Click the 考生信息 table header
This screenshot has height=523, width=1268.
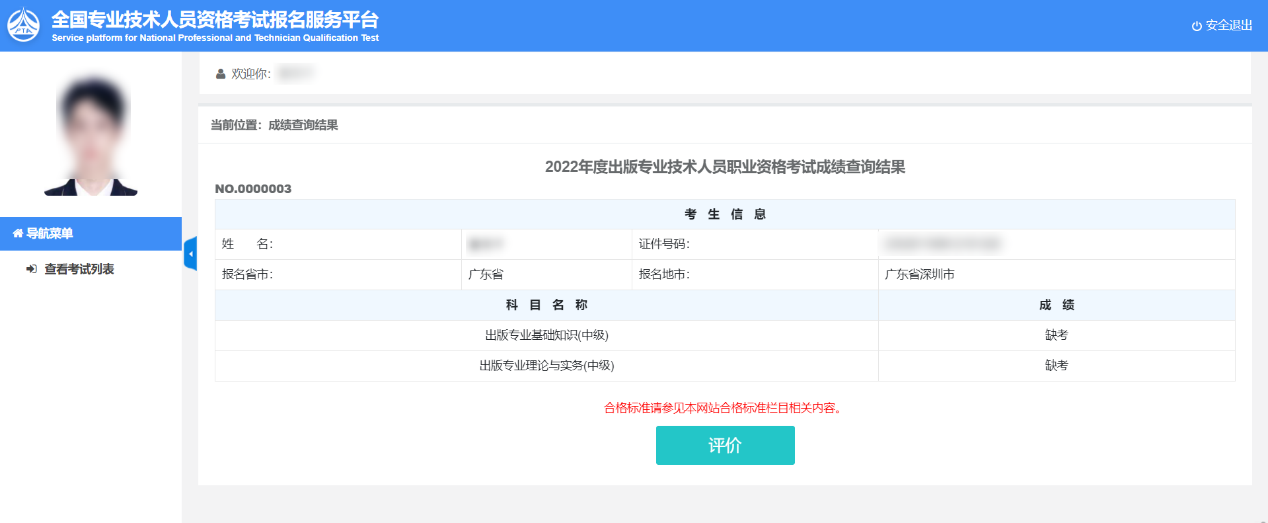point(725,214)
